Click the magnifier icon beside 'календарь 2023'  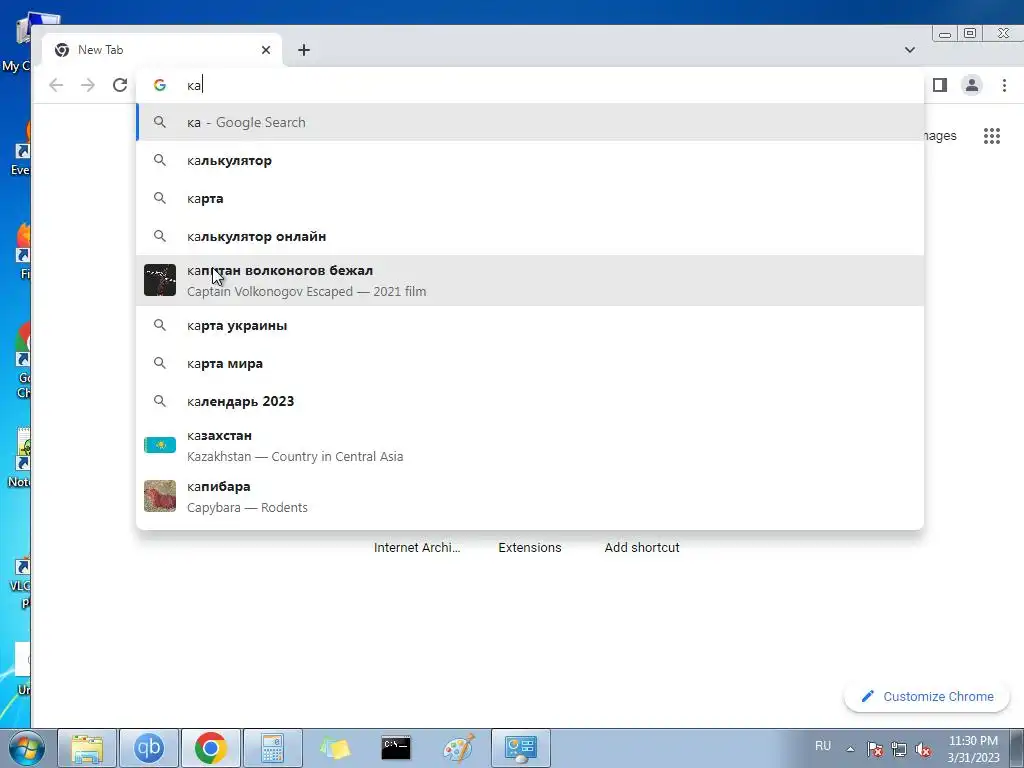[160, 401]
